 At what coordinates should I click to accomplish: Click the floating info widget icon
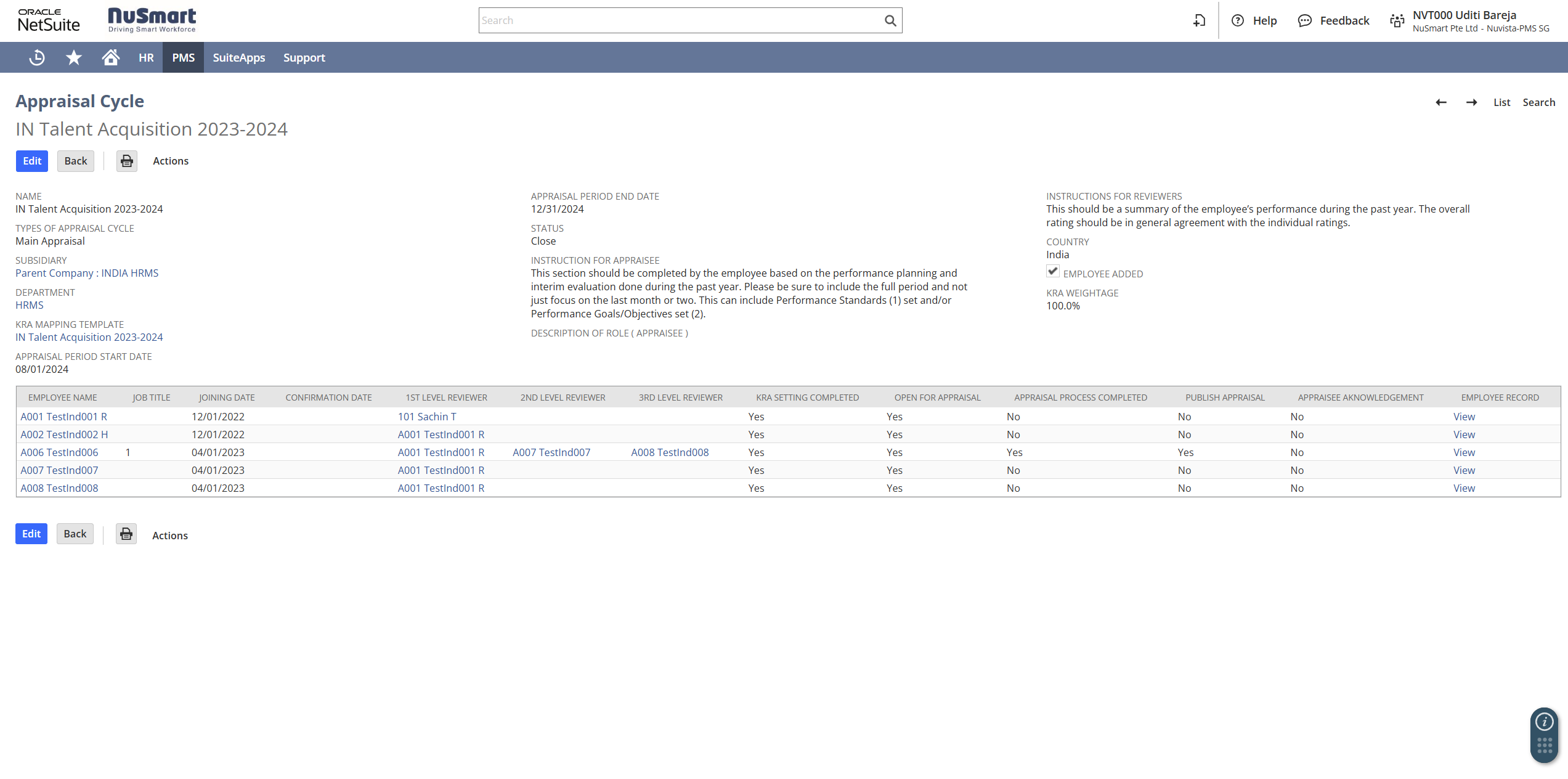click(x=1544, y=721)
